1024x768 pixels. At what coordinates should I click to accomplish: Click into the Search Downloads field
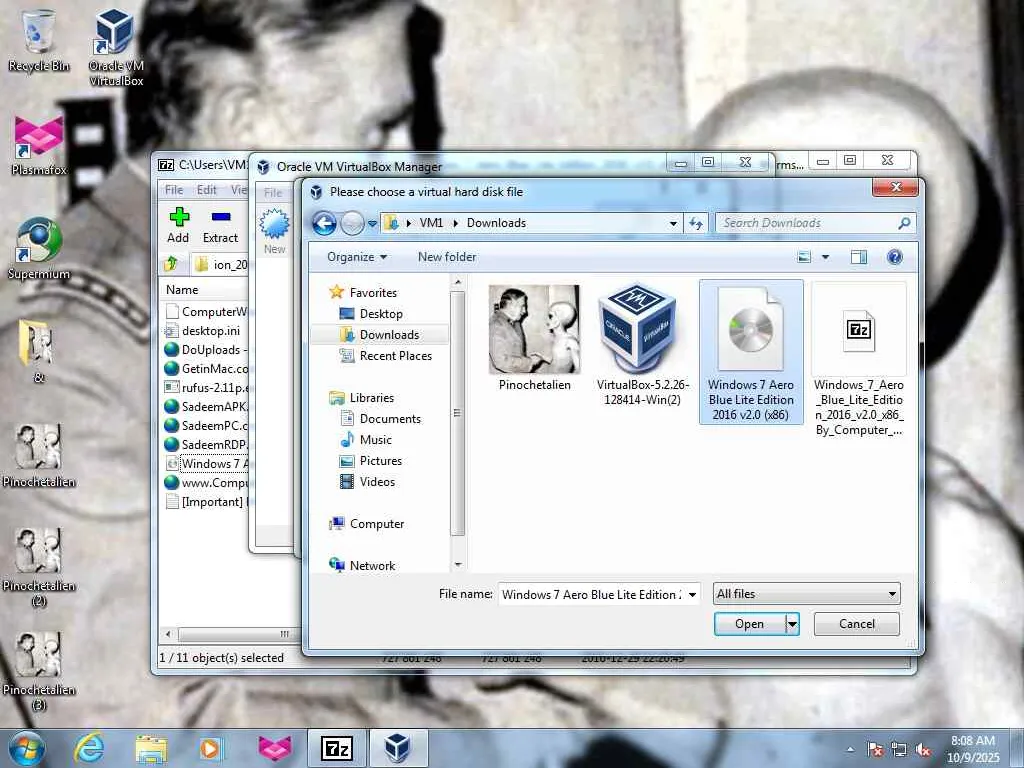click(x=808, y=223)
